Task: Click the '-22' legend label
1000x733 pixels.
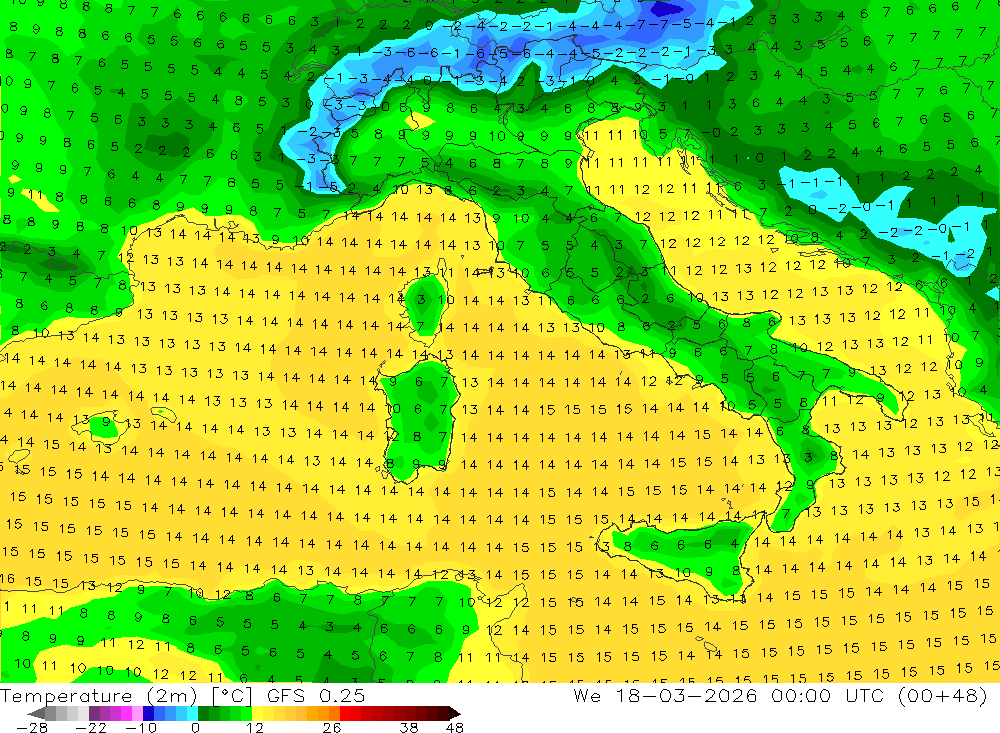Action: click(x=91, y=728)
